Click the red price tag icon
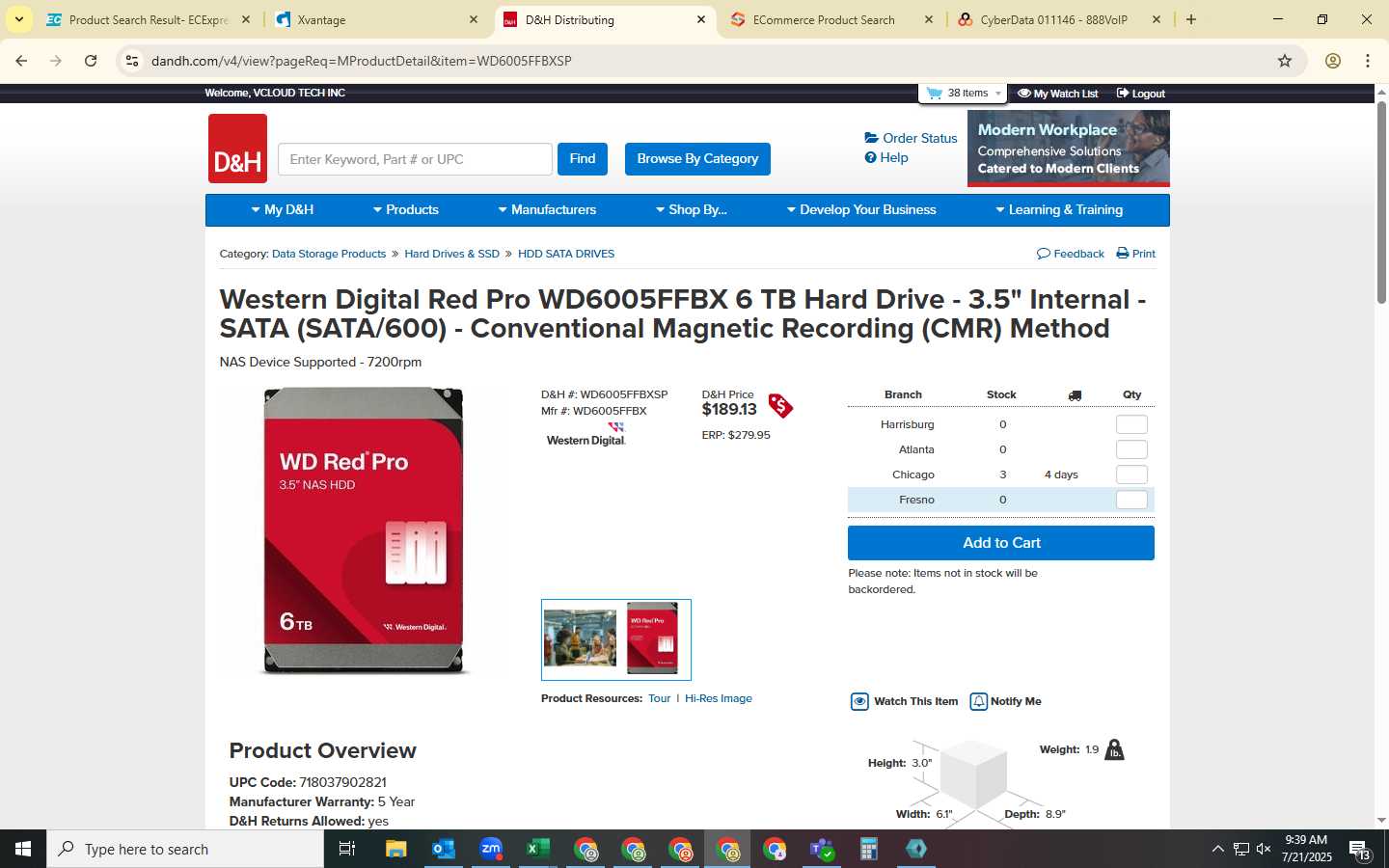This screenshot has height=868, width=1389. [780, 406]
